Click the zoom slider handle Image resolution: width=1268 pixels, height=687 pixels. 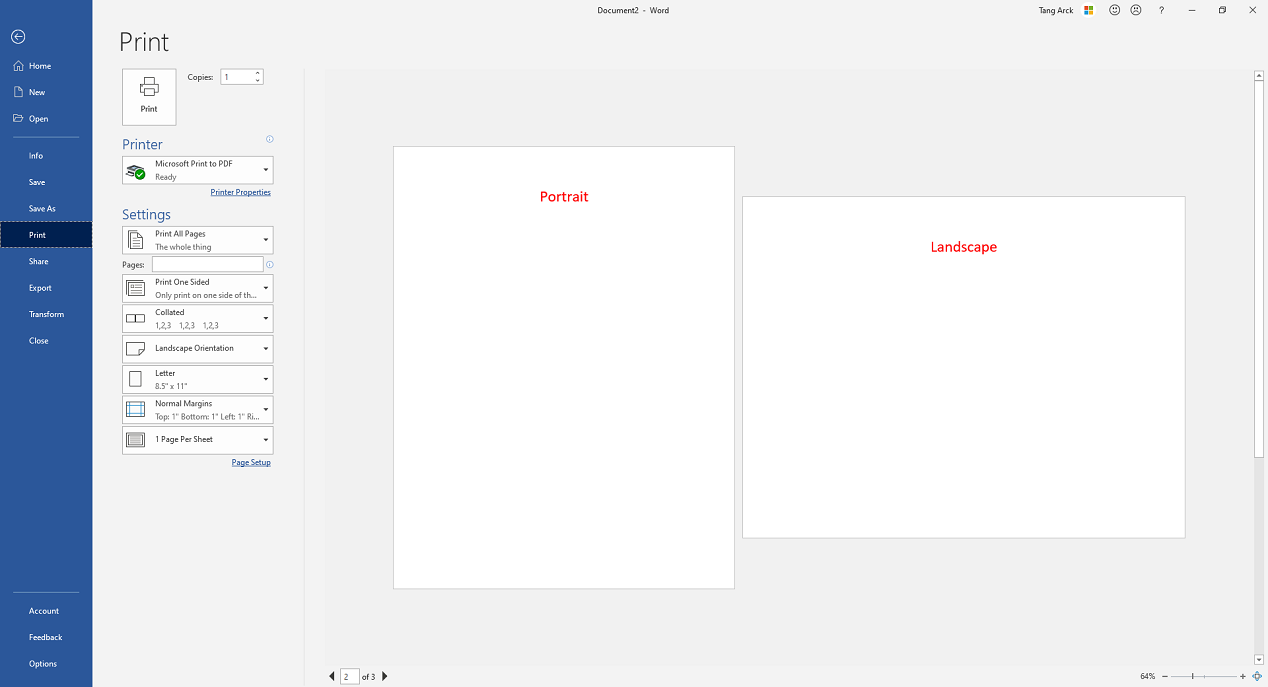point(1192,677)
